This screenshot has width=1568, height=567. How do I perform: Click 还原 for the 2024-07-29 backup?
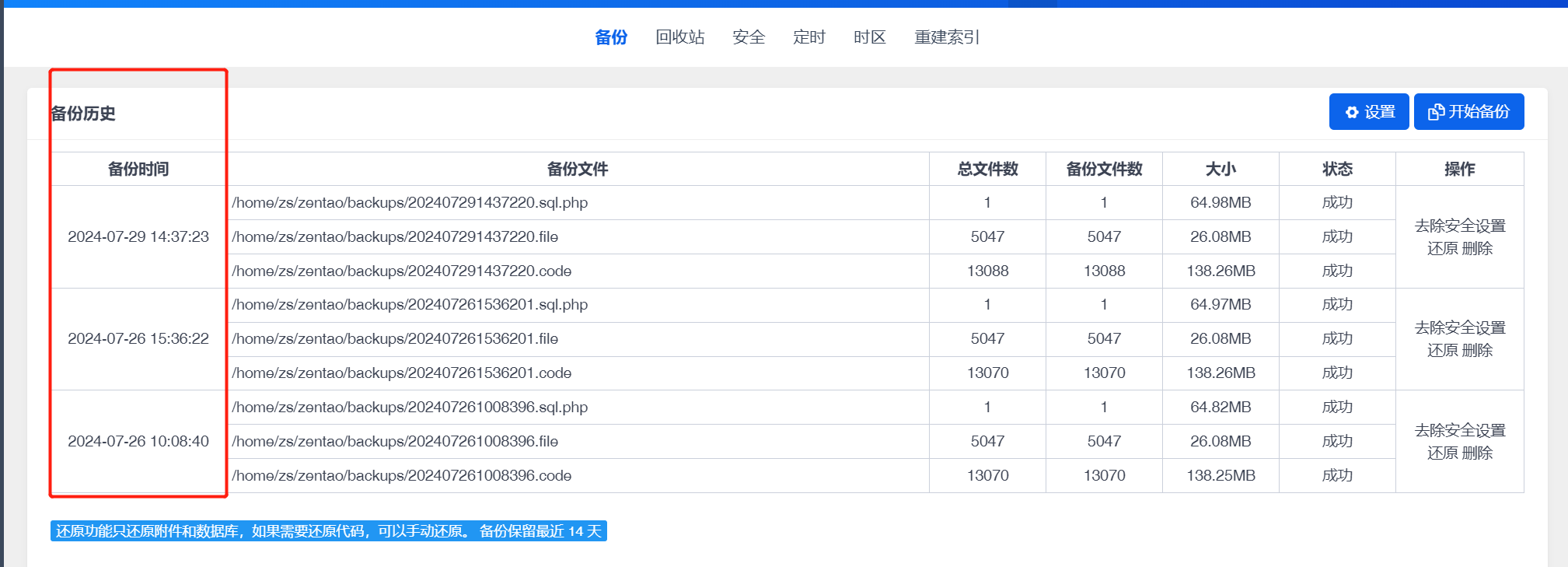(x=1442, y=249)
